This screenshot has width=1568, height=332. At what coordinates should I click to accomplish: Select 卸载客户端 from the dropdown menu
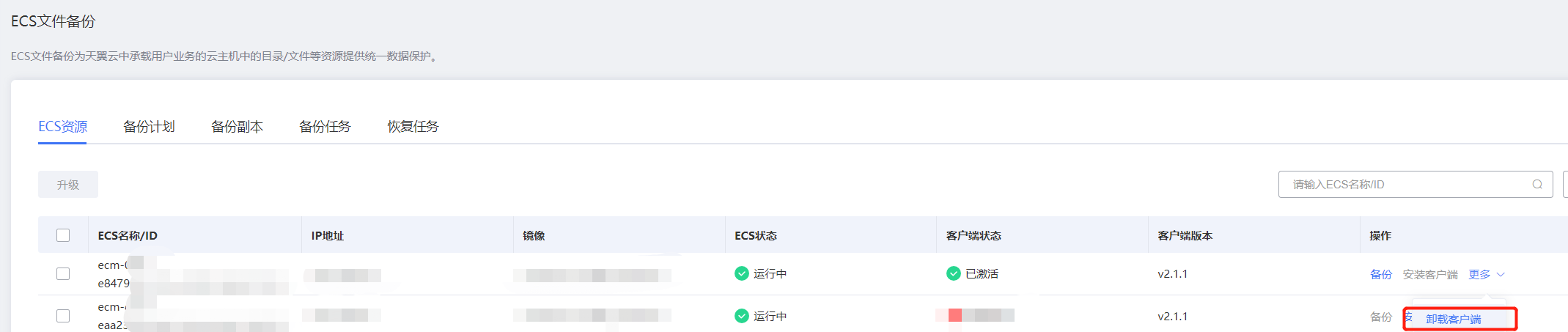(1453, 319)
